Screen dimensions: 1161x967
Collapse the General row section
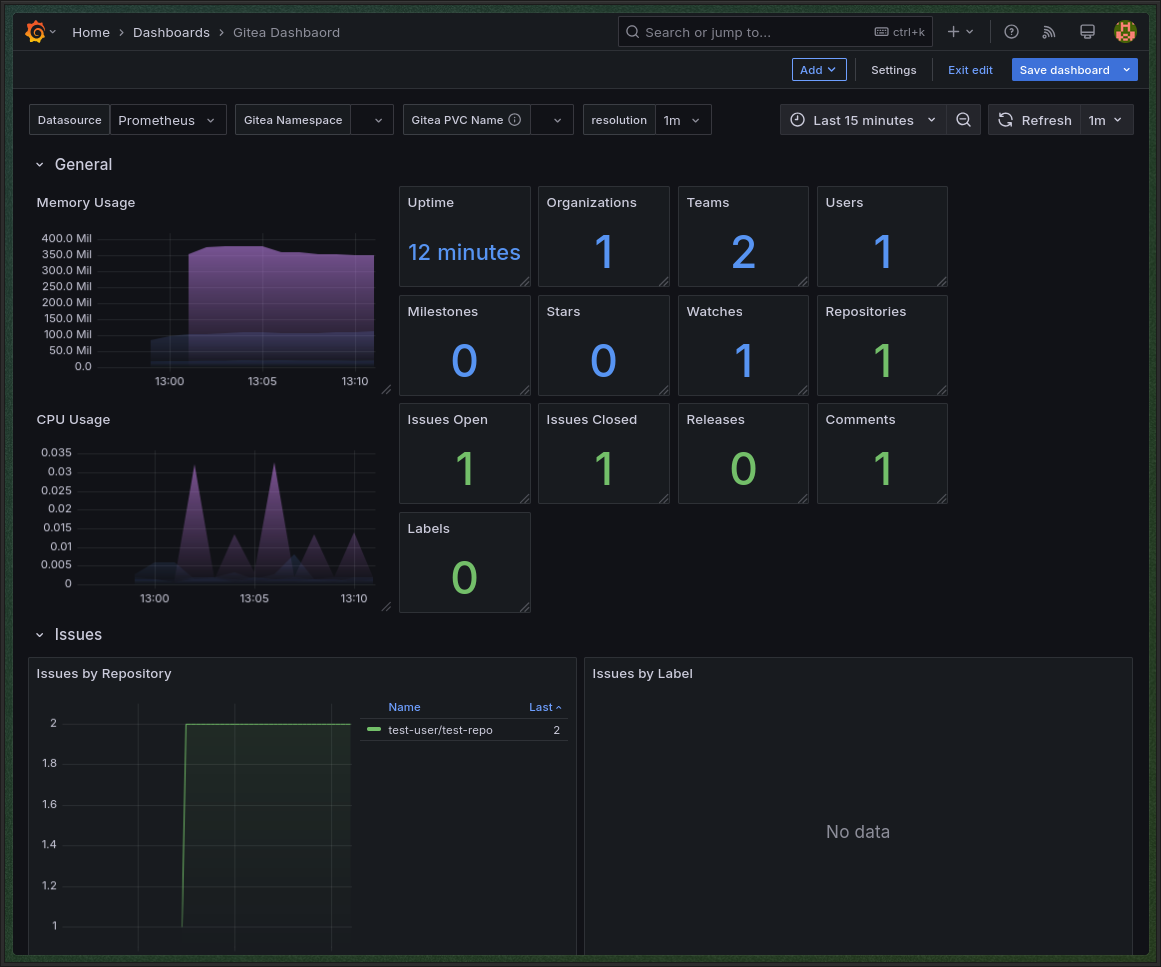tap(40, 165)
